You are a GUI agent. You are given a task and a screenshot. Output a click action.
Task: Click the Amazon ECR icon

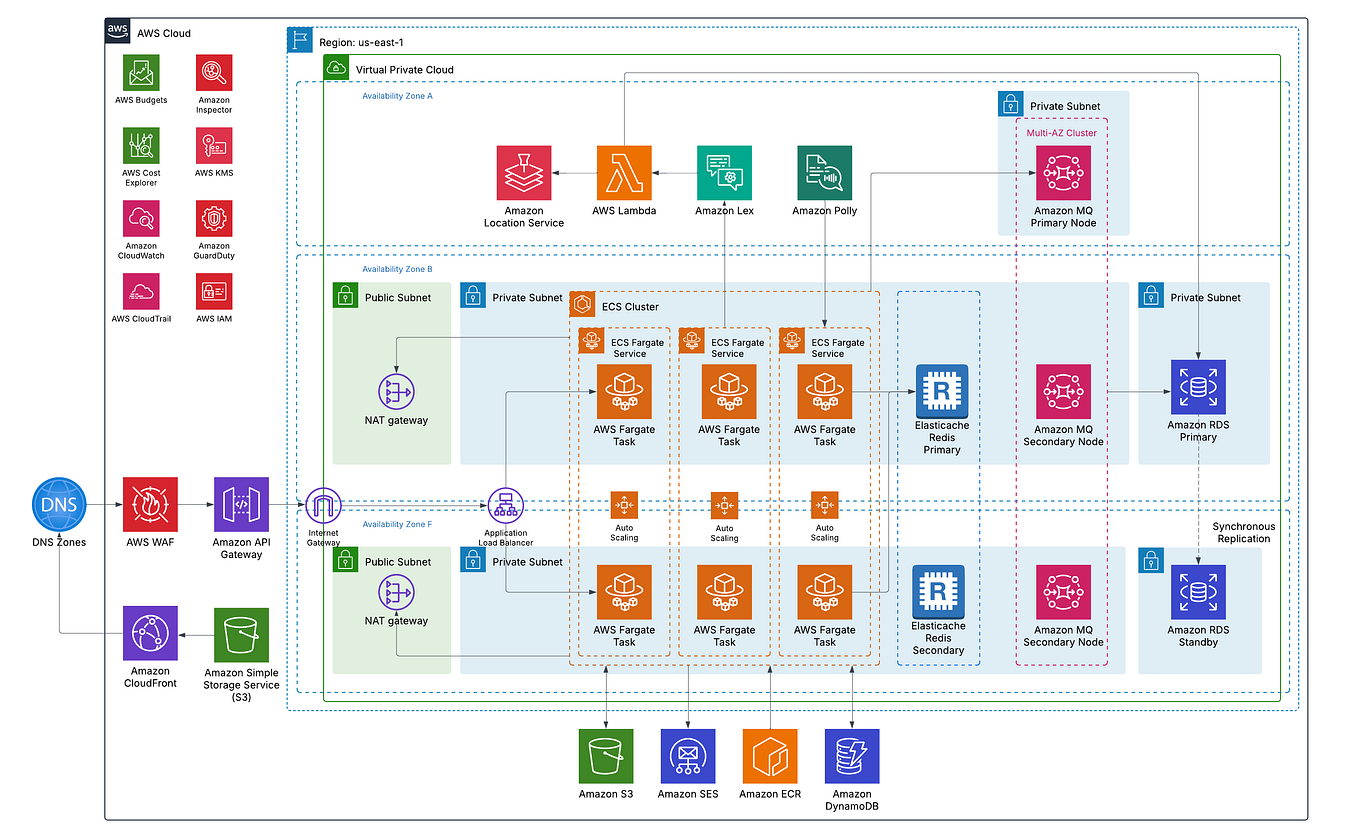769,757
